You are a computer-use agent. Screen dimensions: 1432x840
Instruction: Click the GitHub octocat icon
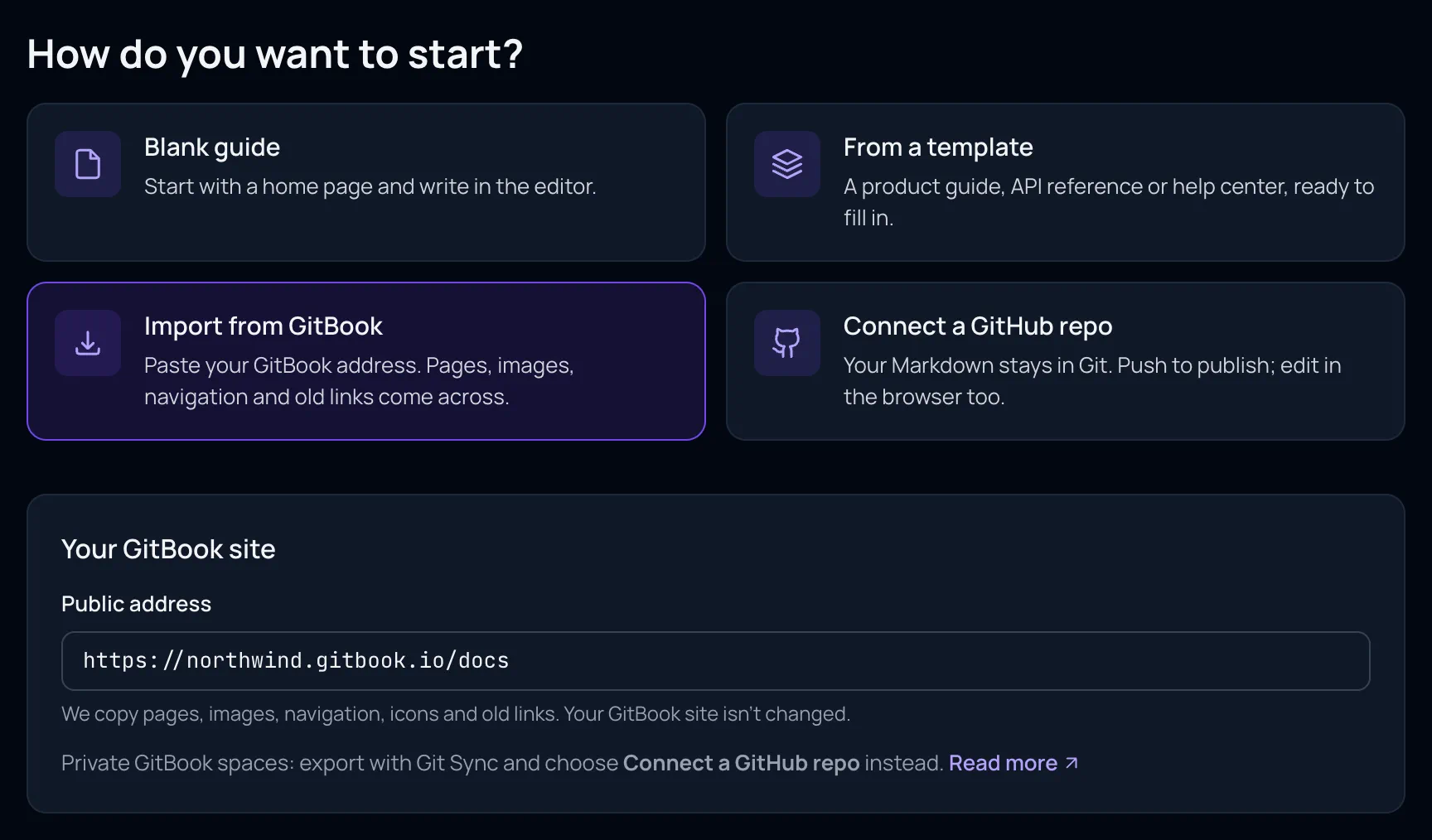(787, 343)
